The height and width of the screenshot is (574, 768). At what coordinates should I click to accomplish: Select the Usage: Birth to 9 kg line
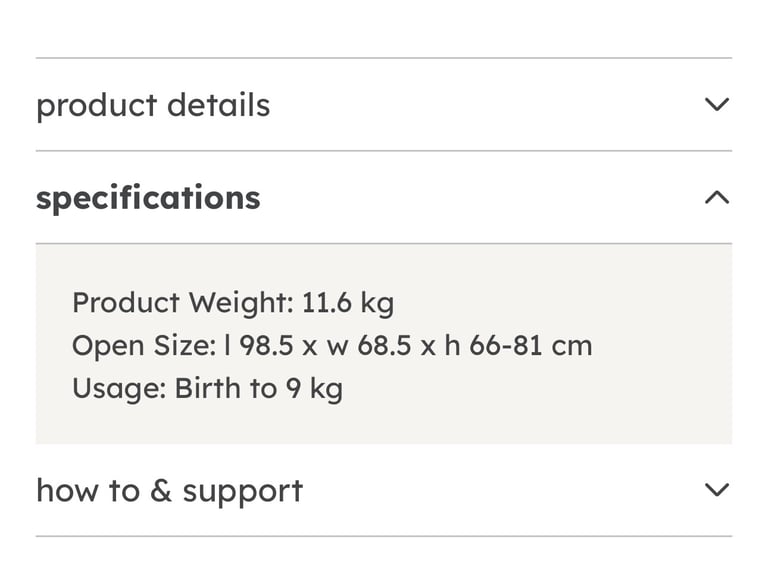pos(207,388)
